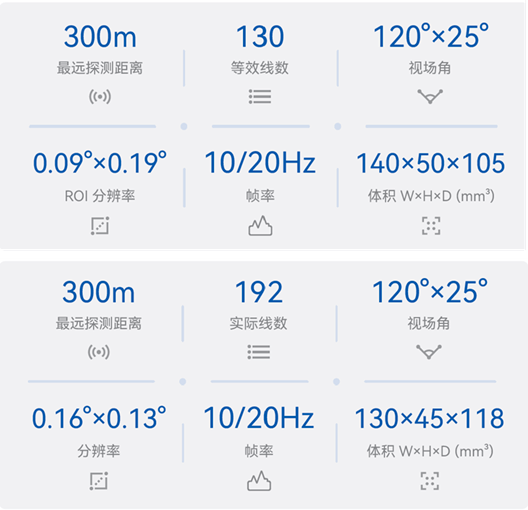
Task: Click the 140×50×105 dimensions text
Action: (431, 163)
